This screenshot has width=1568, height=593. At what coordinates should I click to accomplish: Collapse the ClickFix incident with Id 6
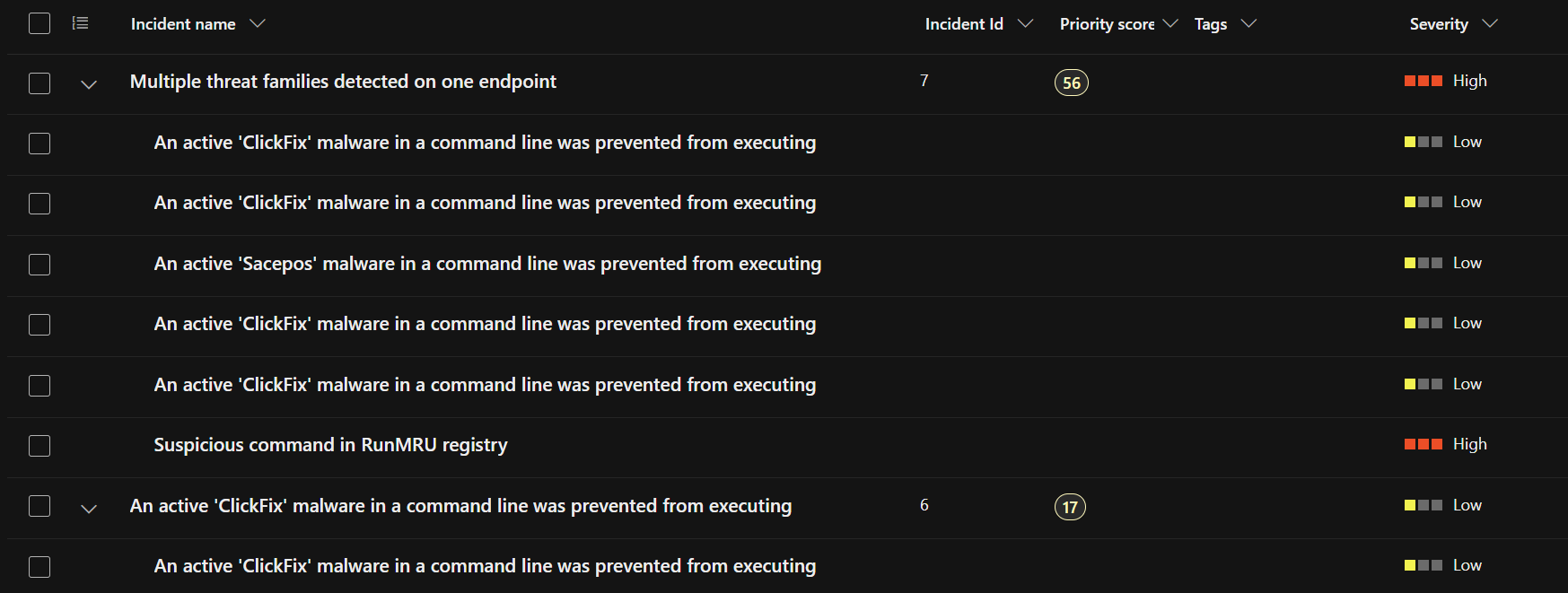pos(89,509)
